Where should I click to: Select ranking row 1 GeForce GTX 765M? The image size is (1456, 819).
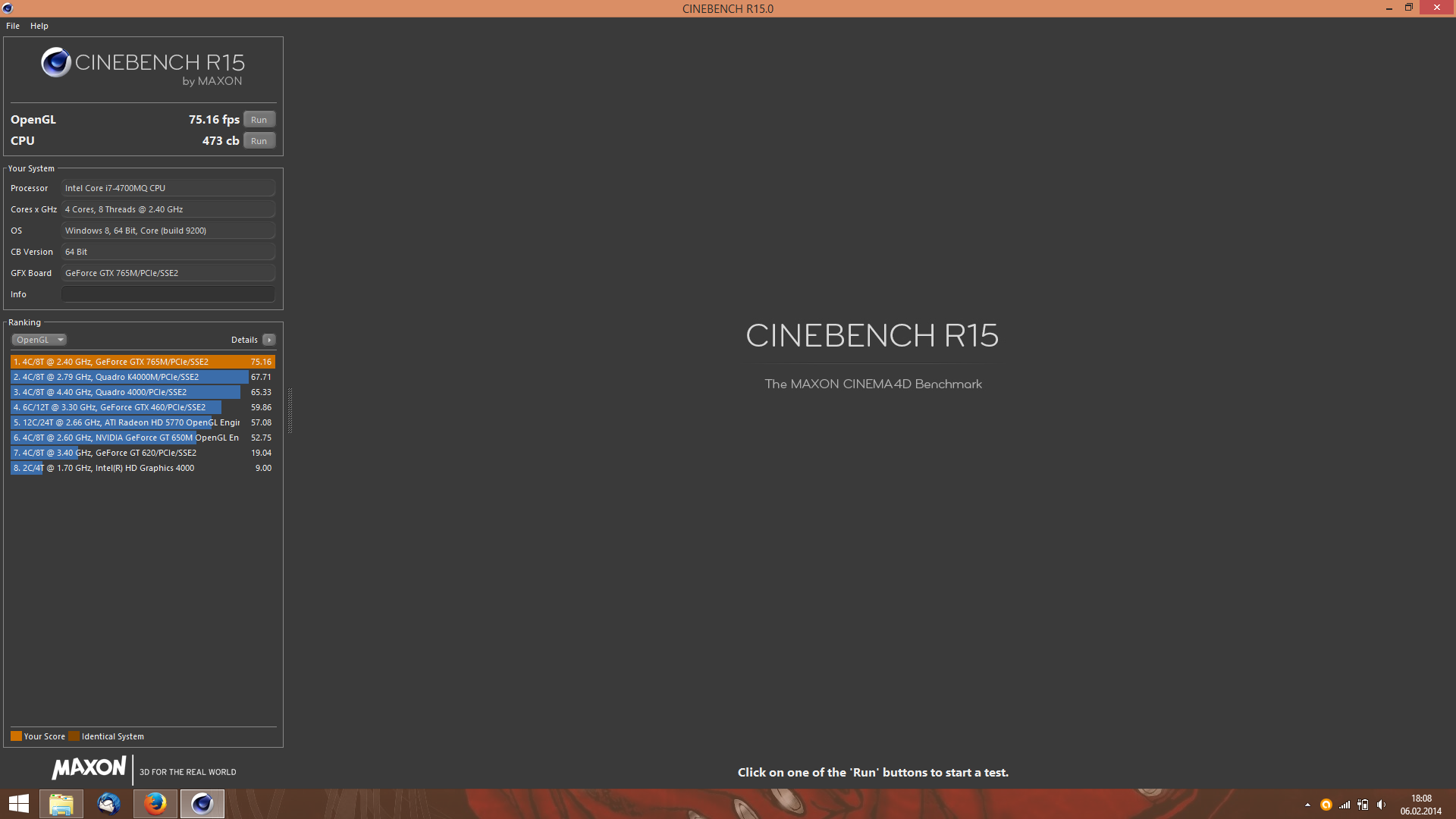(x=143, y=362)
